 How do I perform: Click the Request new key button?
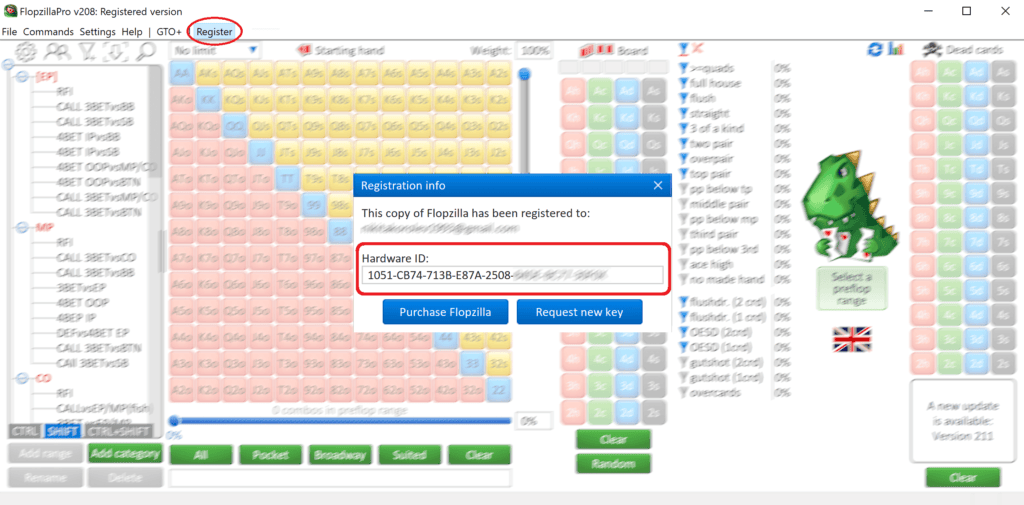click(579, 312)
